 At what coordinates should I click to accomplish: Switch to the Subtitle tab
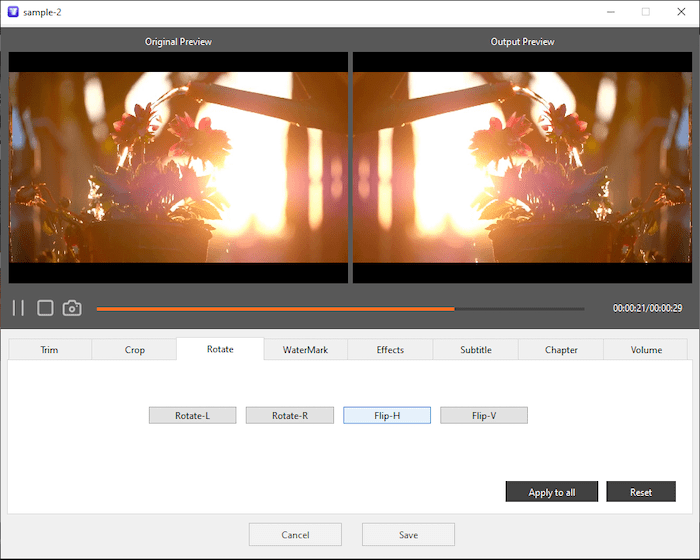(x=475, y=350)
